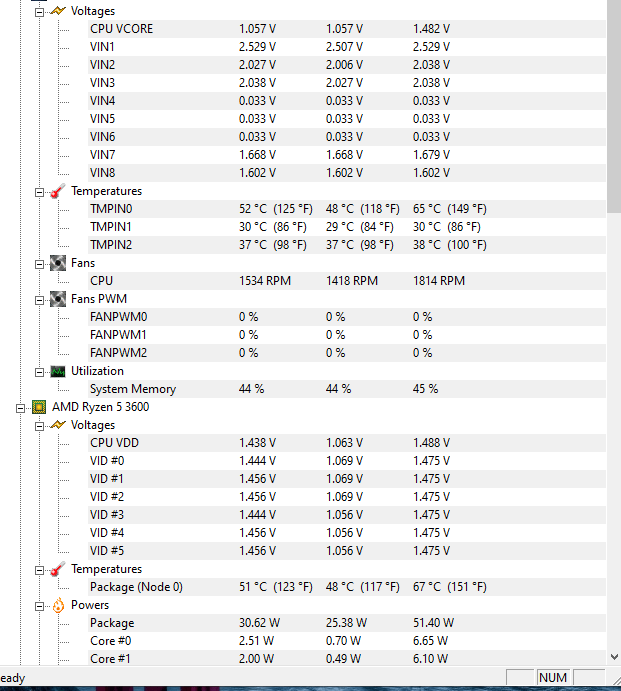Collapse the Utilization section

click(x=40, y=371)
